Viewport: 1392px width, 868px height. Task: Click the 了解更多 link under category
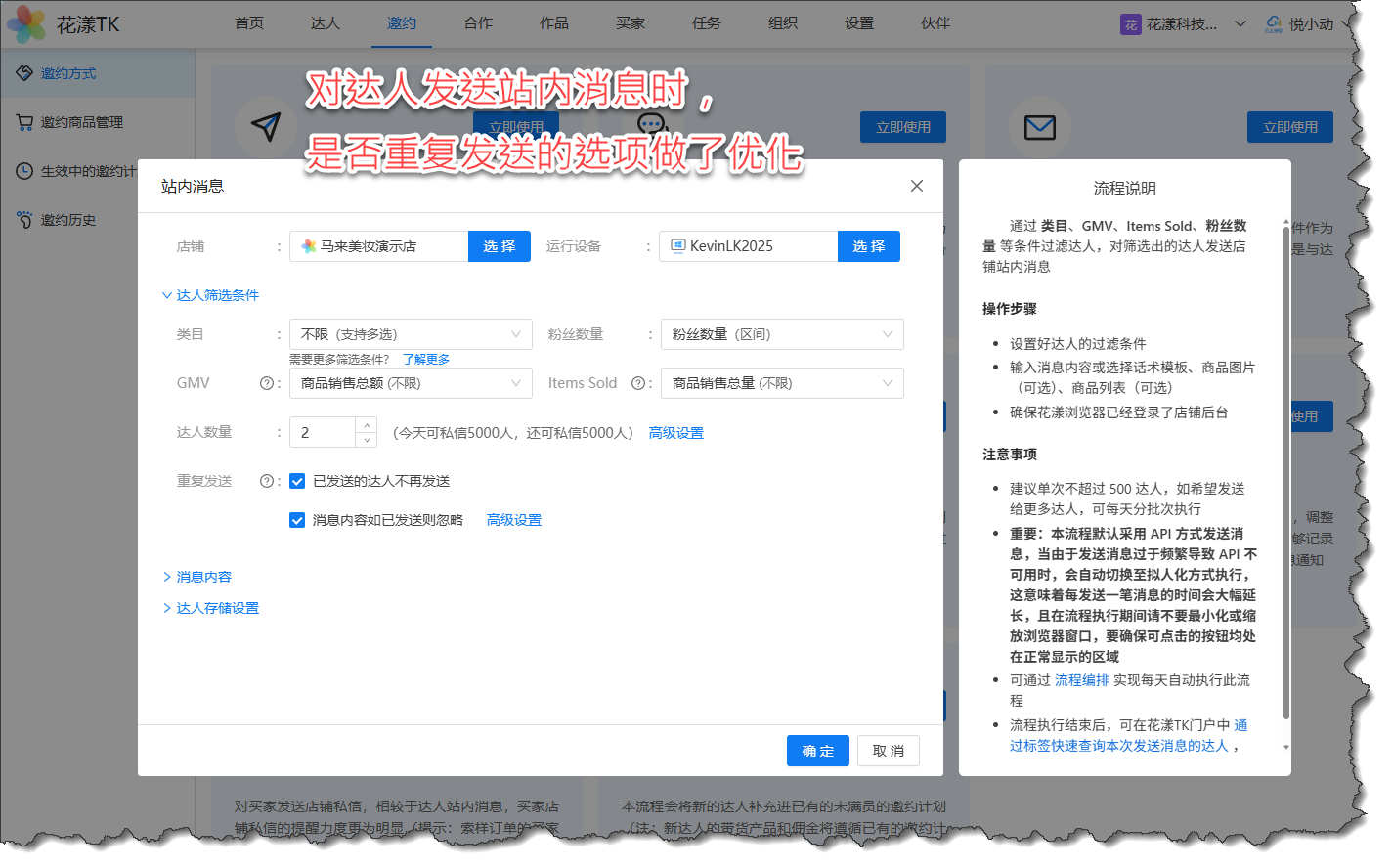426,359
